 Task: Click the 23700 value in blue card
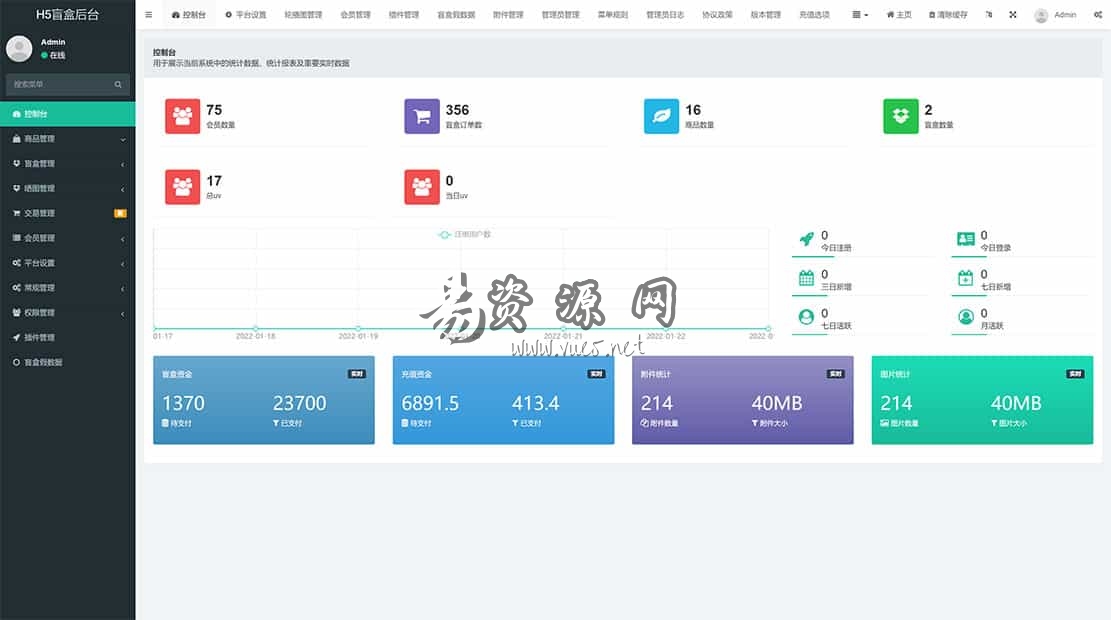pos(300,403)
